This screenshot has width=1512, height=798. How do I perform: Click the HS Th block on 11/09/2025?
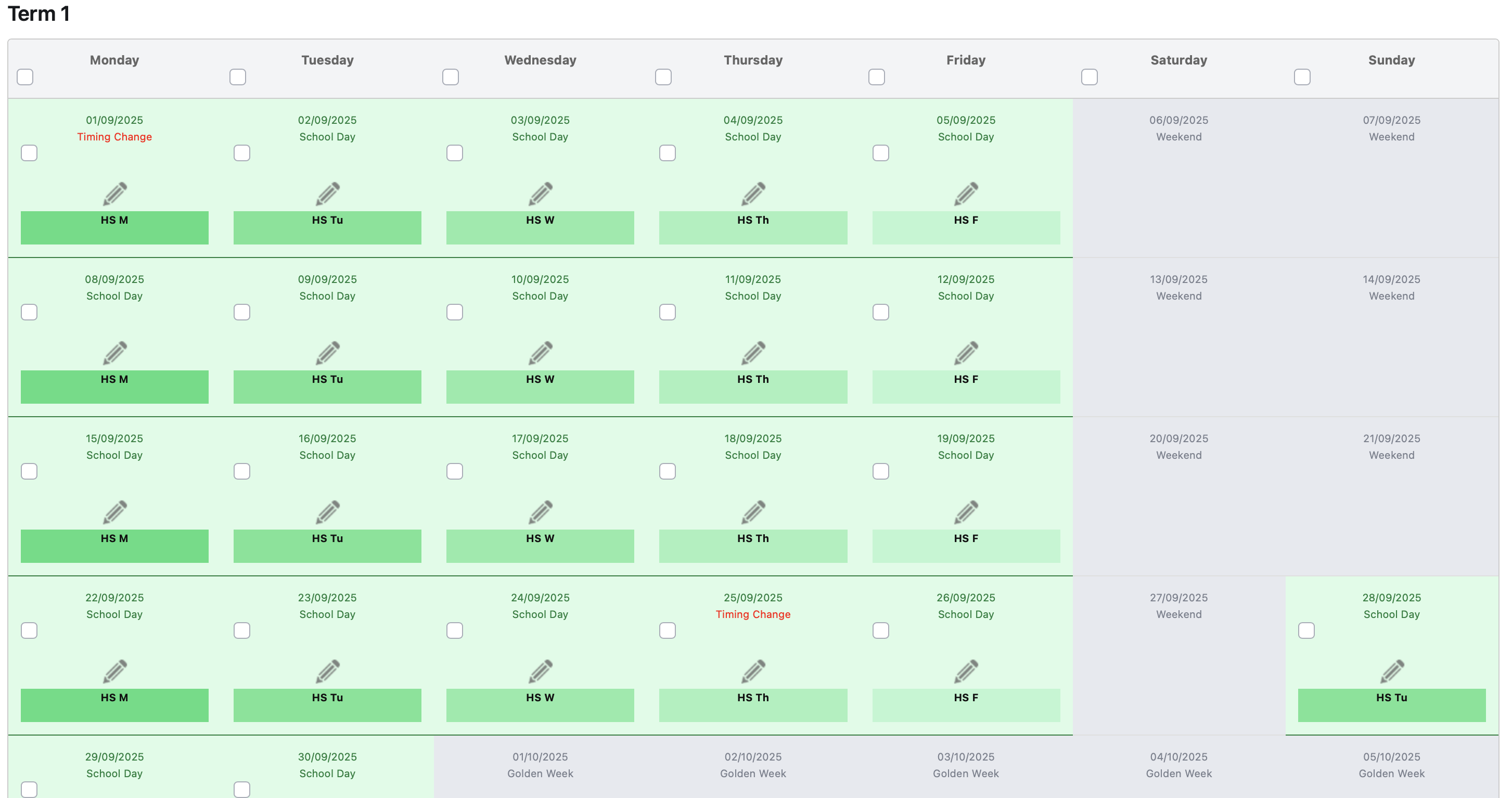[752, 386]
